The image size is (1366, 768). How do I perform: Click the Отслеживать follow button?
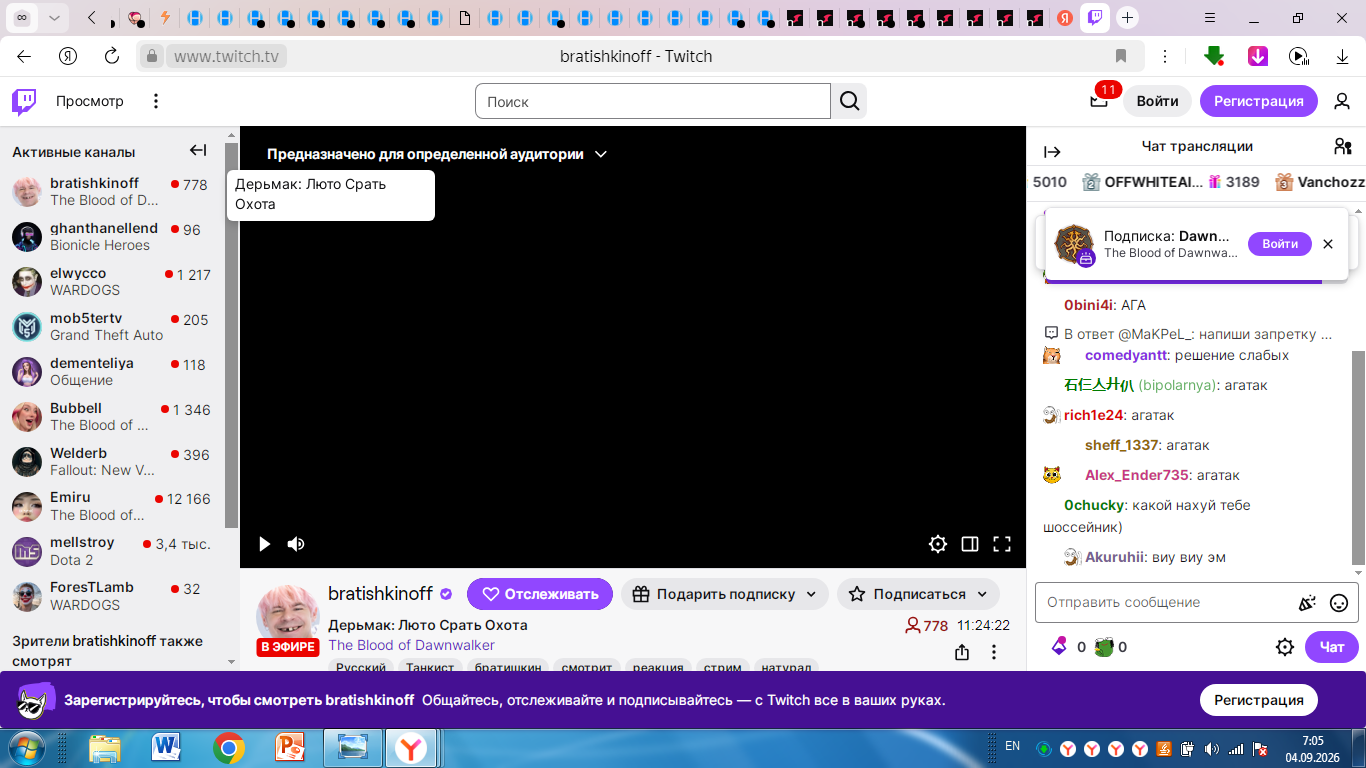pyautogui.click(x=540, y=594)
